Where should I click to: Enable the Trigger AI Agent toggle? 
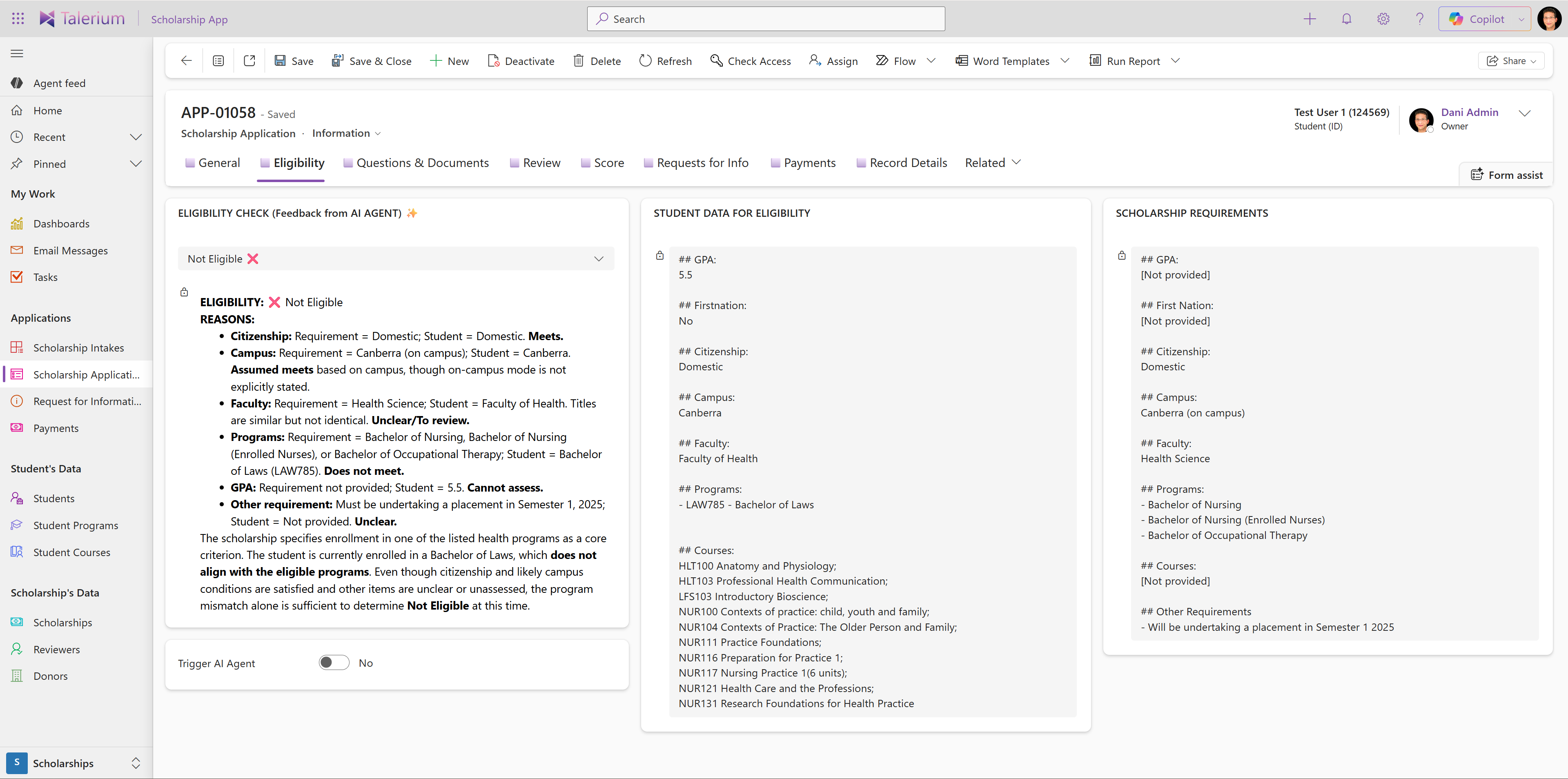pyautogui.click(x=334, y=662)
